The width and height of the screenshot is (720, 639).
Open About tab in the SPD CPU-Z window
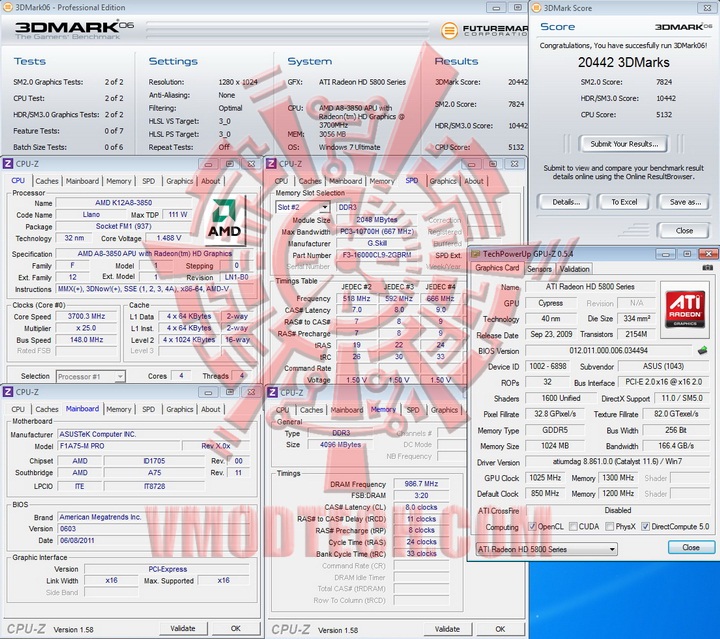coord(473,181)
